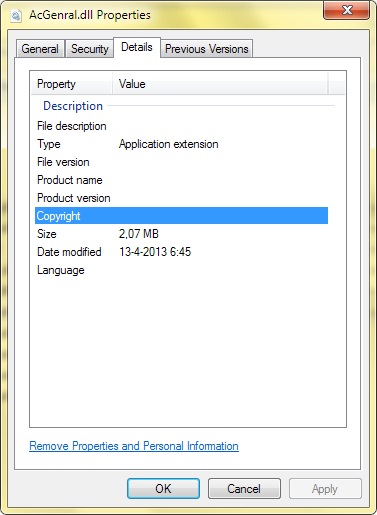Close the AcGenral.dll Properties dialog

point(347,10)
